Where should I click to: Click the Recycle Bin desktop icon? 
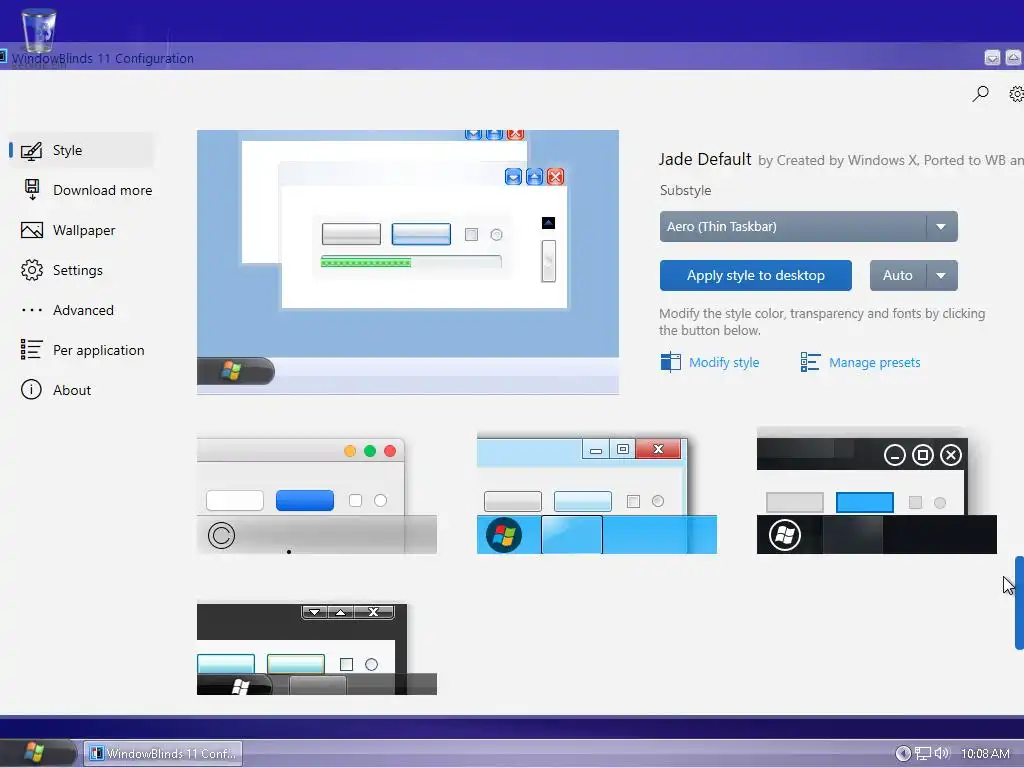coord(39,31)
